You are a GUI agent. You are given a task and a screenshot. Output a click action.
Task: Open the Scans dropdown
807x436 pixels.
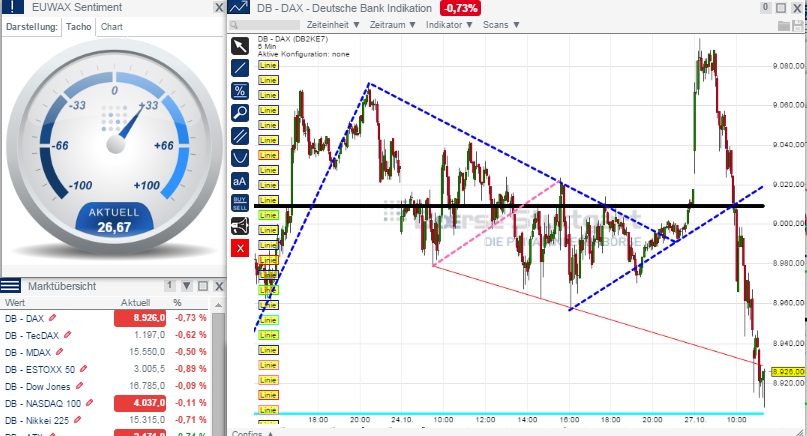pos(501,25)
